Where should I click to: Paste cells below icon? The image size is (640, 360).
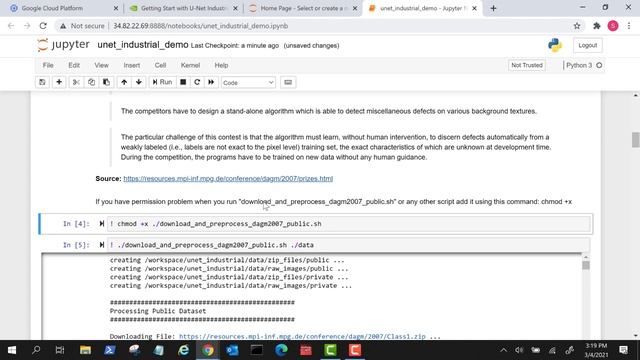tap(106, 82)
